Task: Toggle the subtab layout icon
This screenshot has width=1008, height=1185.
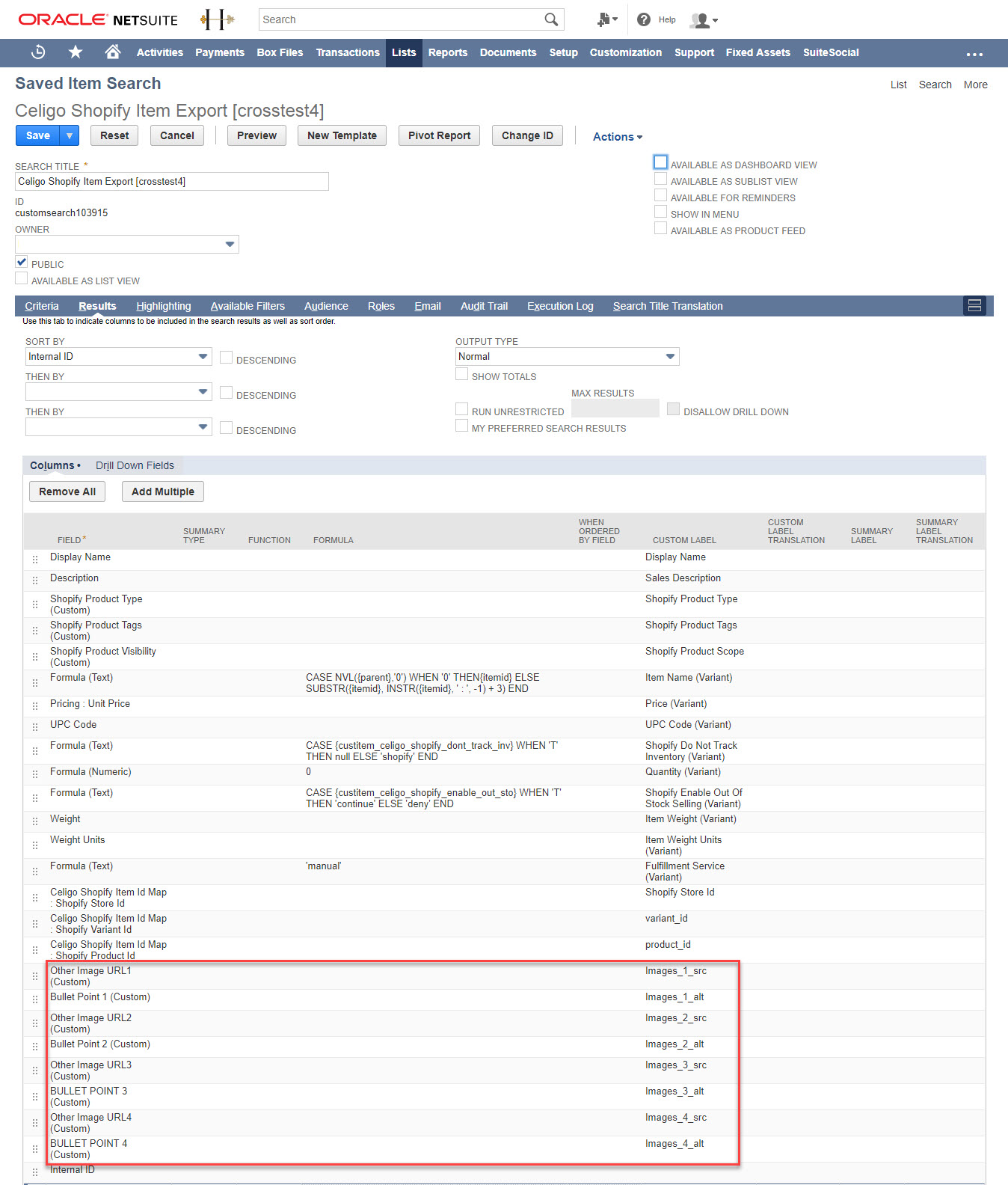Action: [x=974, y=305]
